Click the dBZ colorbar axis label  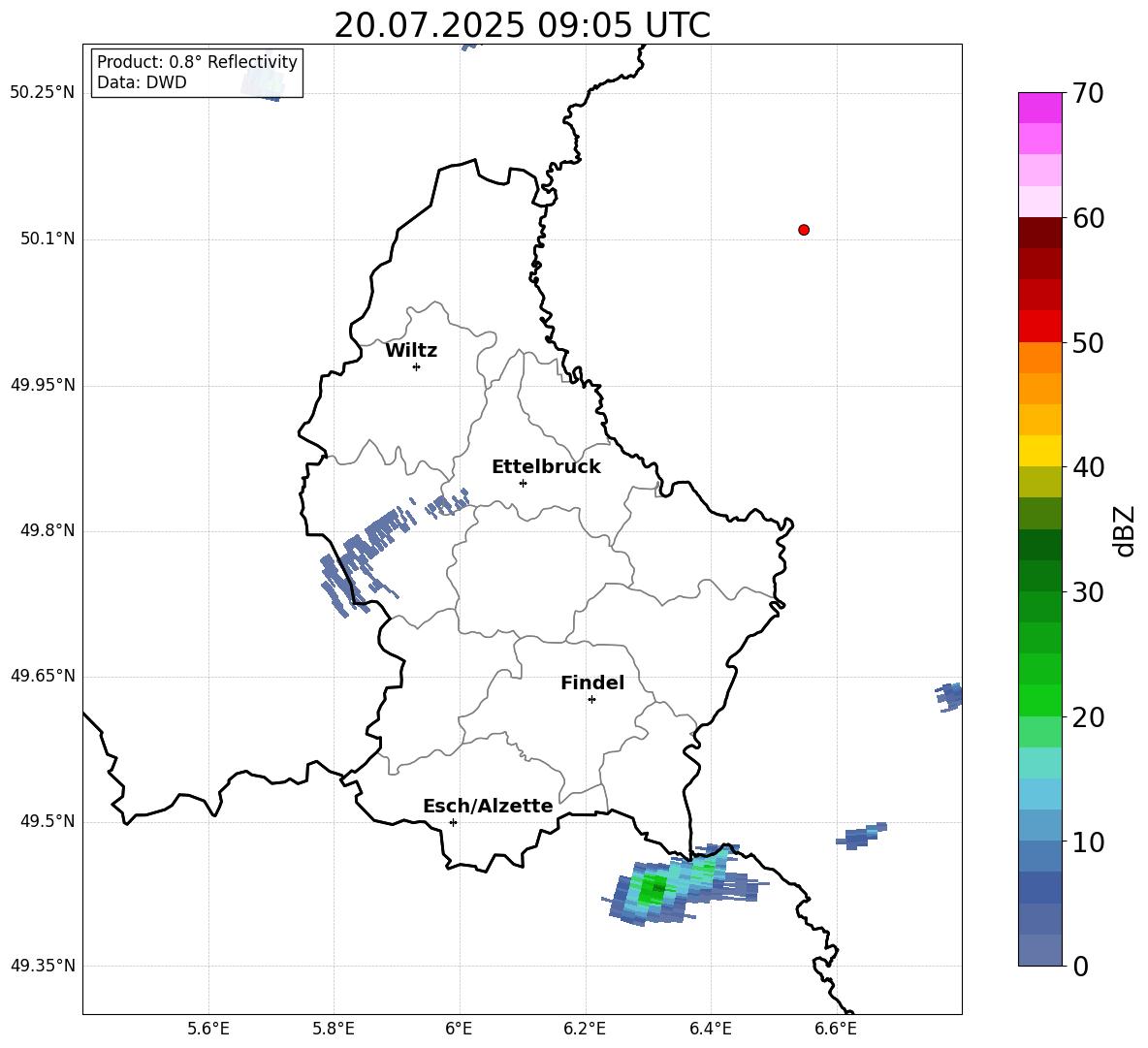1126,530
